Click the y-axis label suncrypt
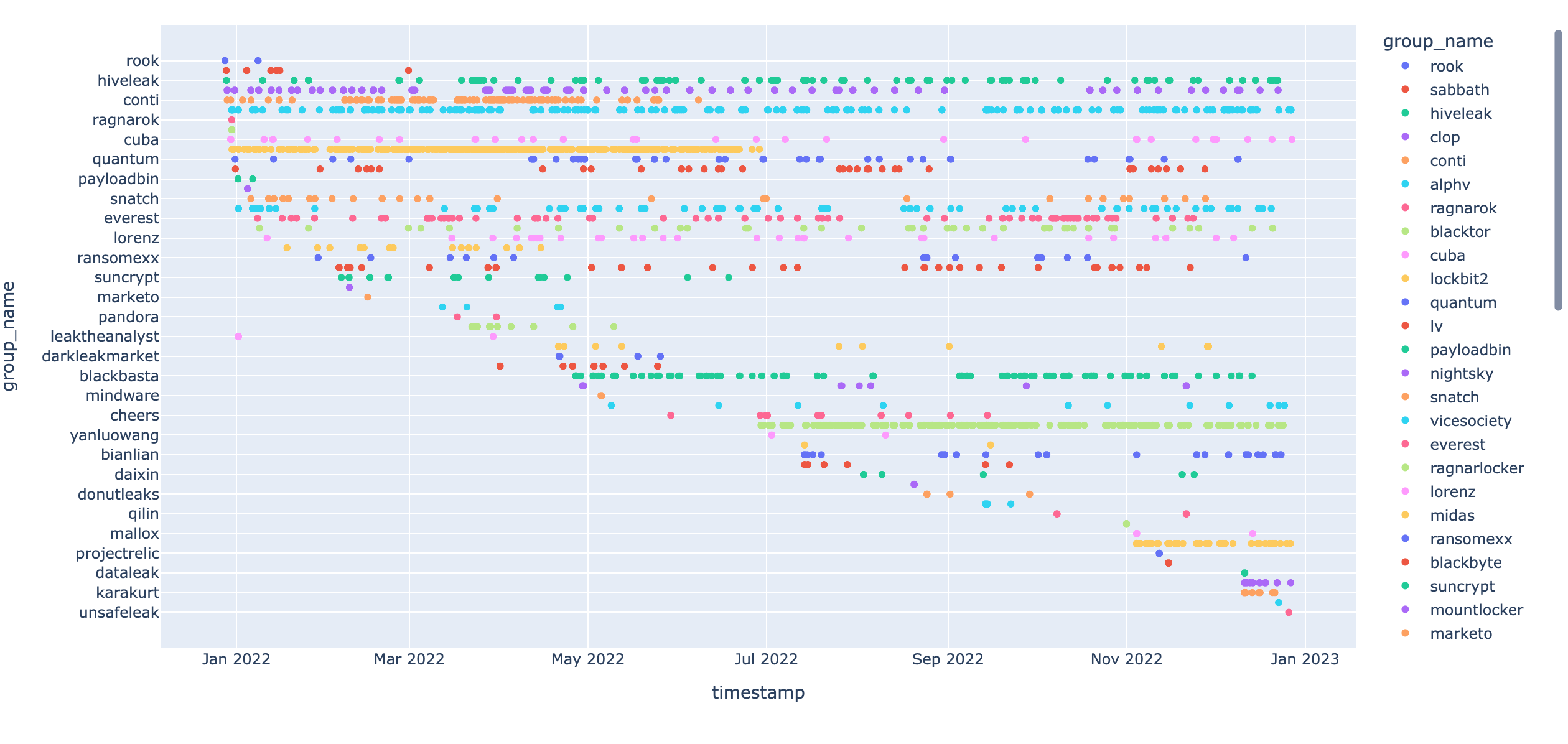Viewport: 1568px width, 744px height. (127, 277)
